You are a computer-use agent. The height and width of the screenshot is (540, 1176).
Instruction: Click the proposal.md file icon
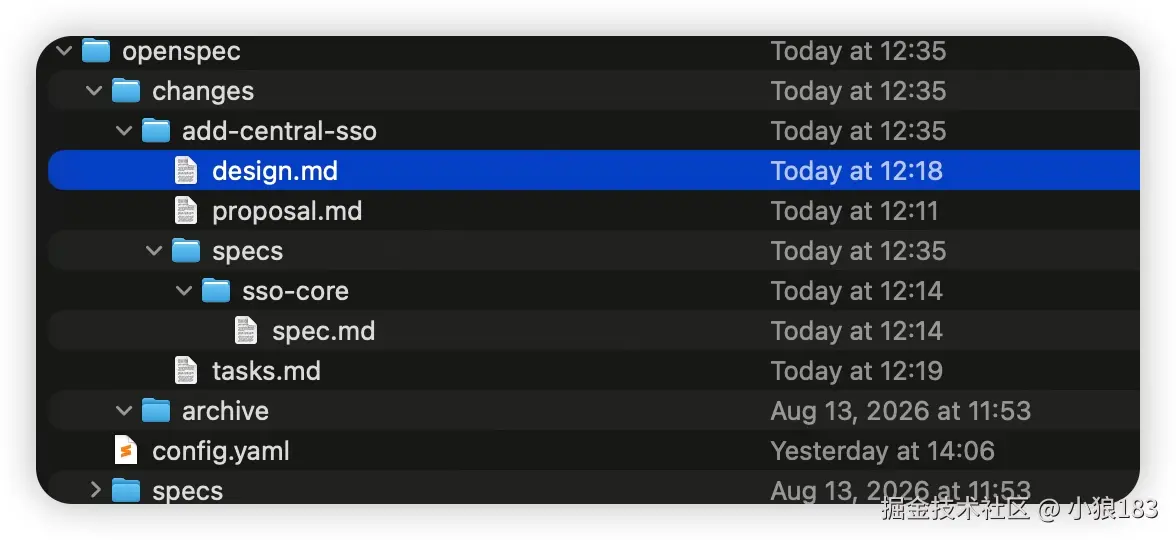[186, 211]
